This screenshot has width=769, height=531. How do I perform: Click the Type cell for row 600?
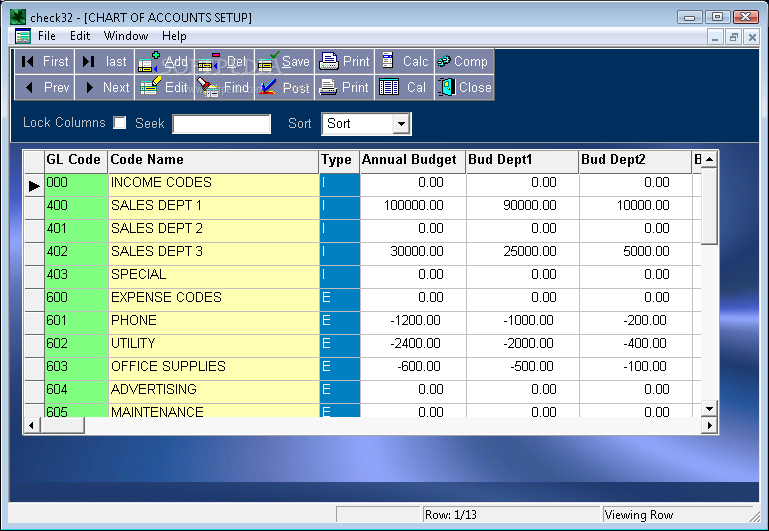[x=339, y=300]
